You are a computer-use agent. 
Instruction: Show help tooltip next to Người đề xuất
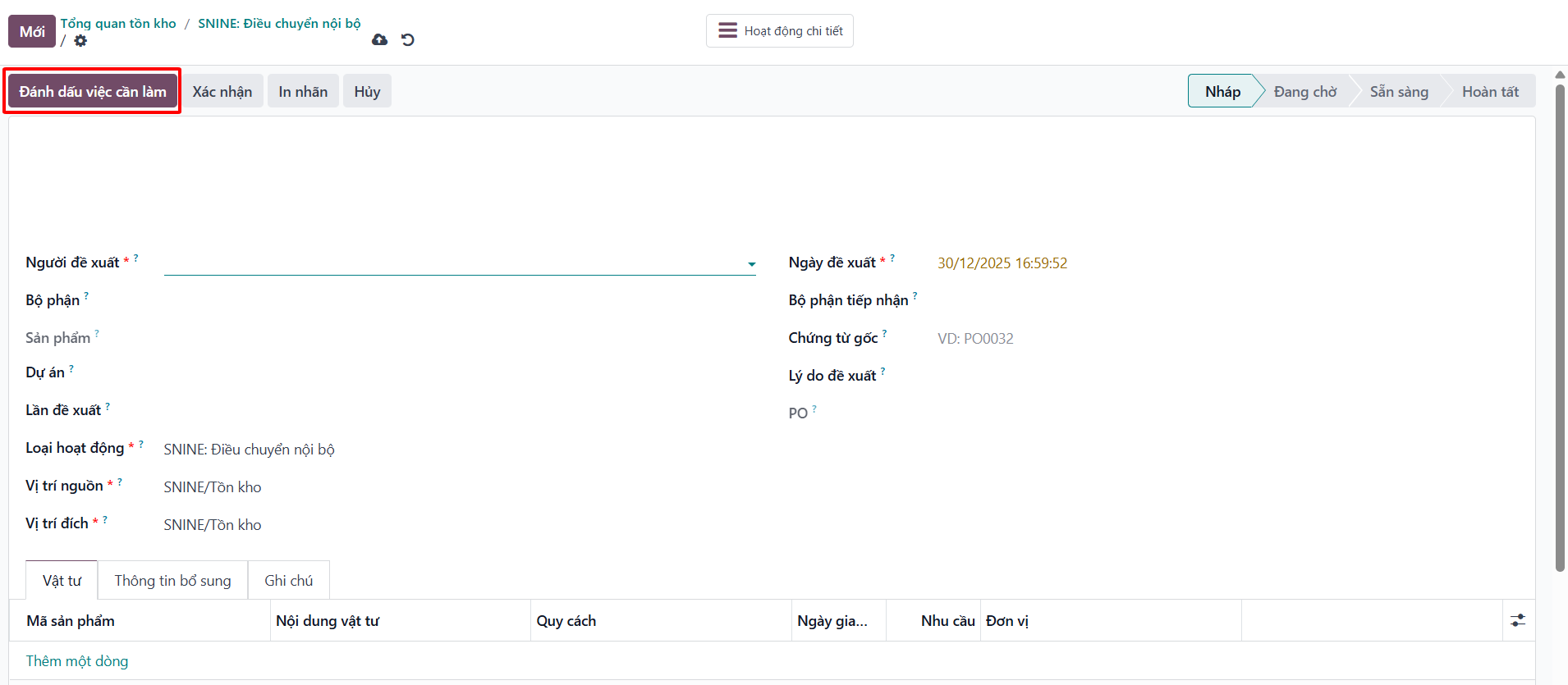pyautogui.click(x=136, y=258)
